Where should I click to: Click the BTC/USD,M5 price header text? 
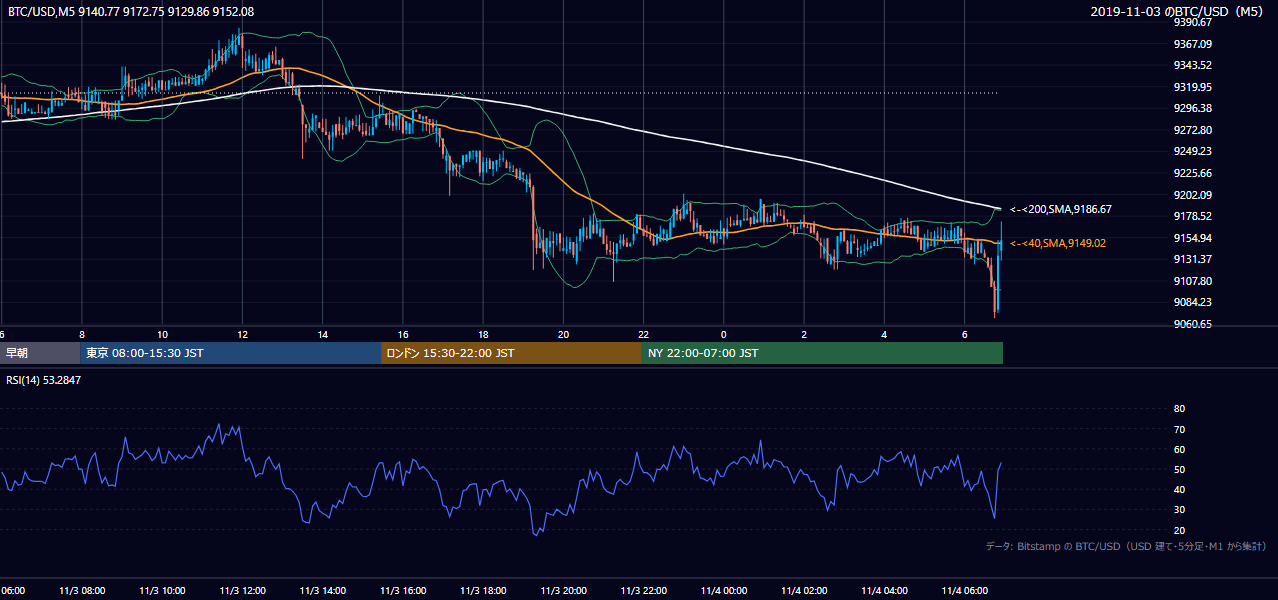click(x=130, y=11)
